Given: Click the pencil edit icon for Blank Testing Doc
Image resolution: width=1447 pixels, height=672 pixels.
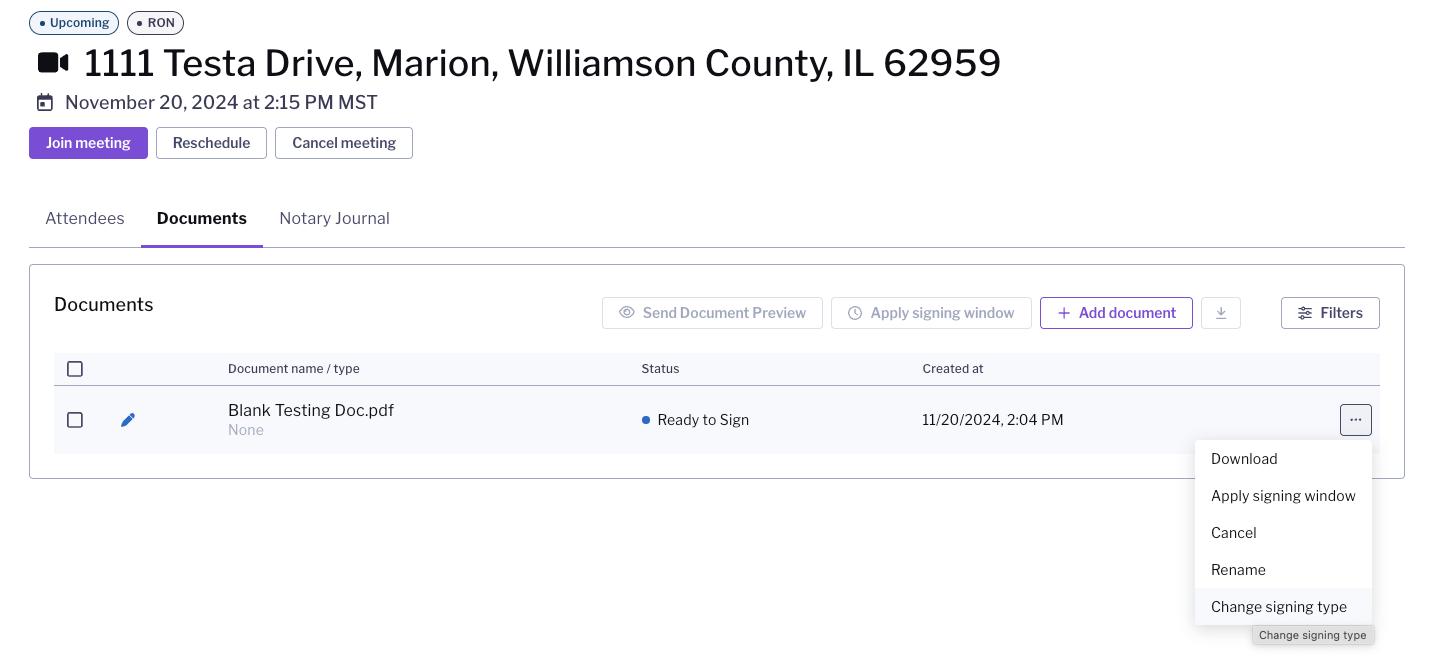Looking at the screenshot, I should point(128,420).
